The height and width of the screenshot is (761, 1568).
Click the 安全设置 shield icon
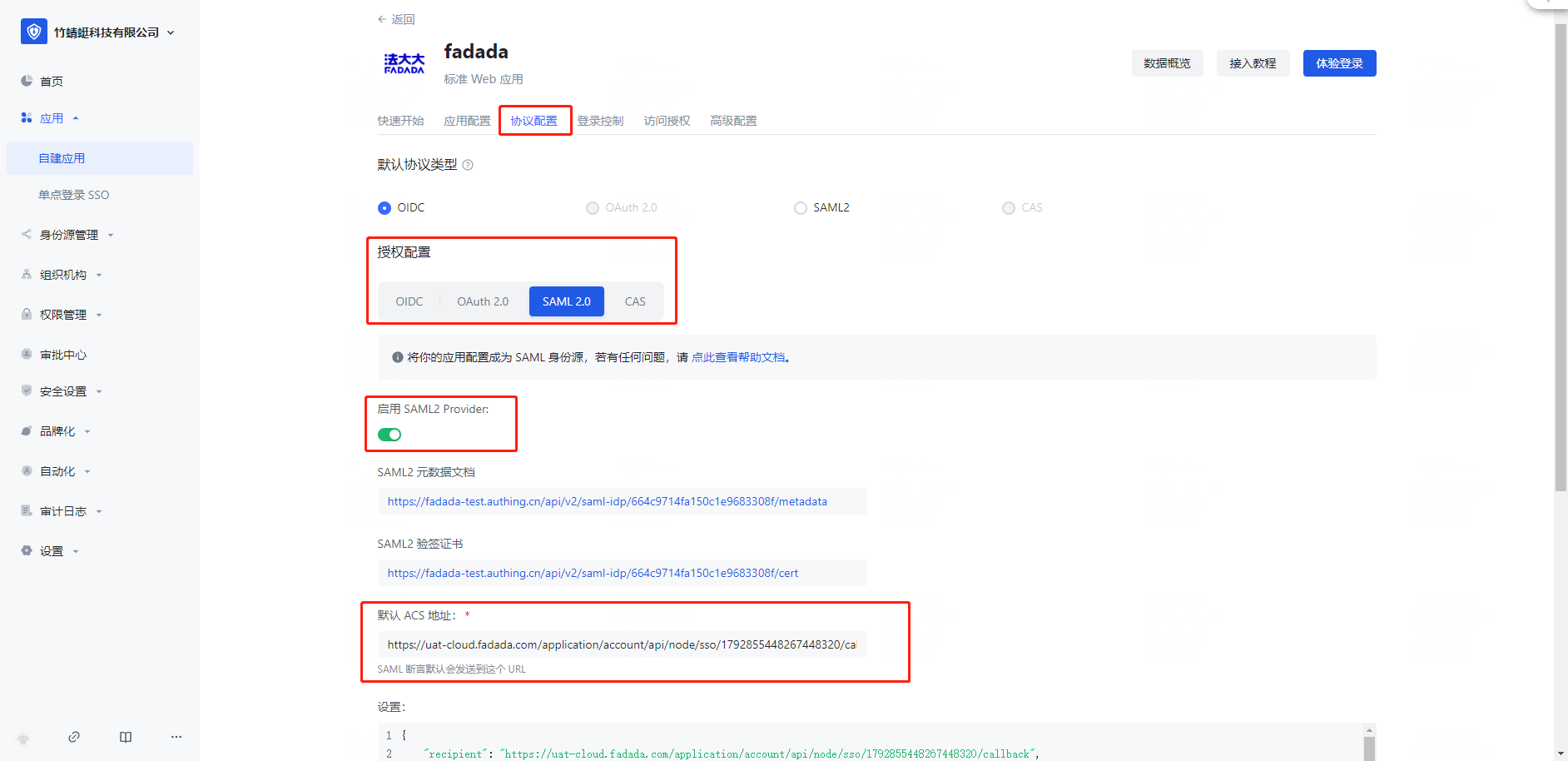[27, 391]
